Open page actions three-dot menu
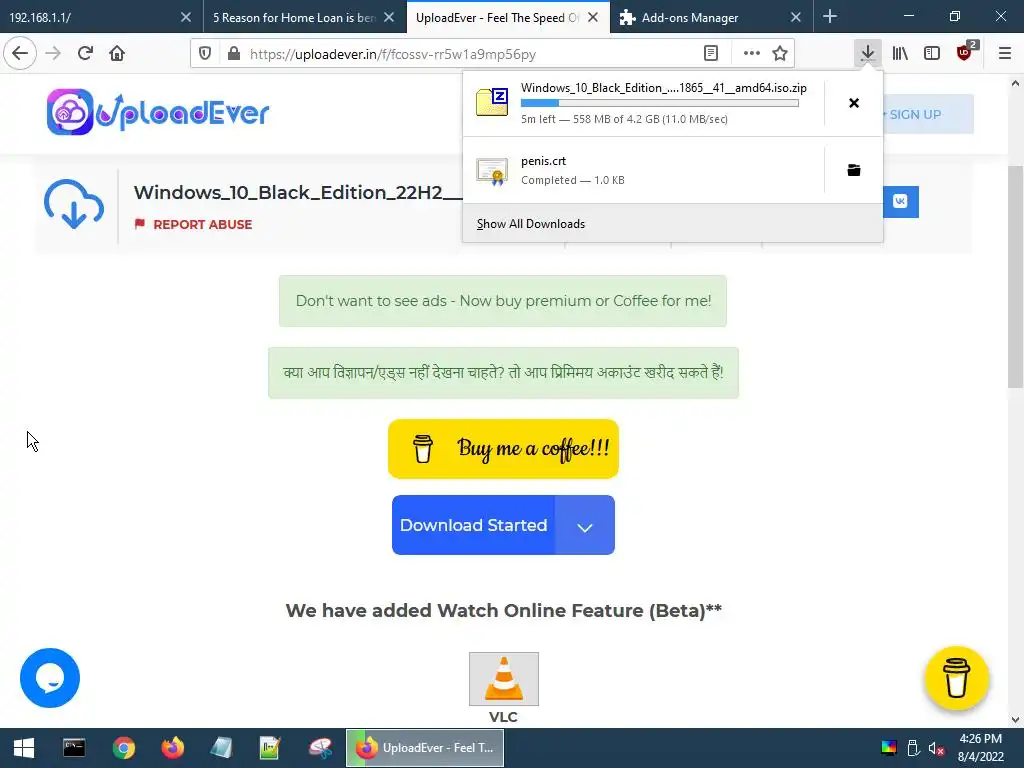This screenshot has height=768, width=1024. (x=752, y=54)
